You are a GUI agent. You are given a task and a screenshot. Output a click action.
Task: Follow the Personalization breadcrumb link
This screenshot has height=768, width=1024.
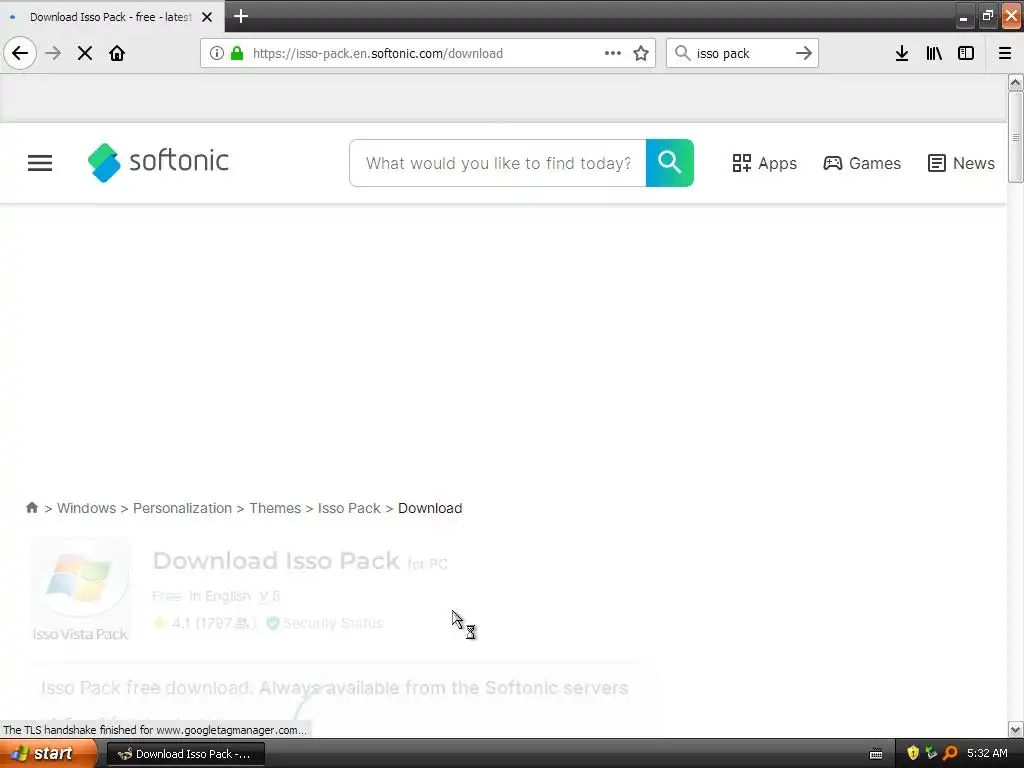point(182,508)
